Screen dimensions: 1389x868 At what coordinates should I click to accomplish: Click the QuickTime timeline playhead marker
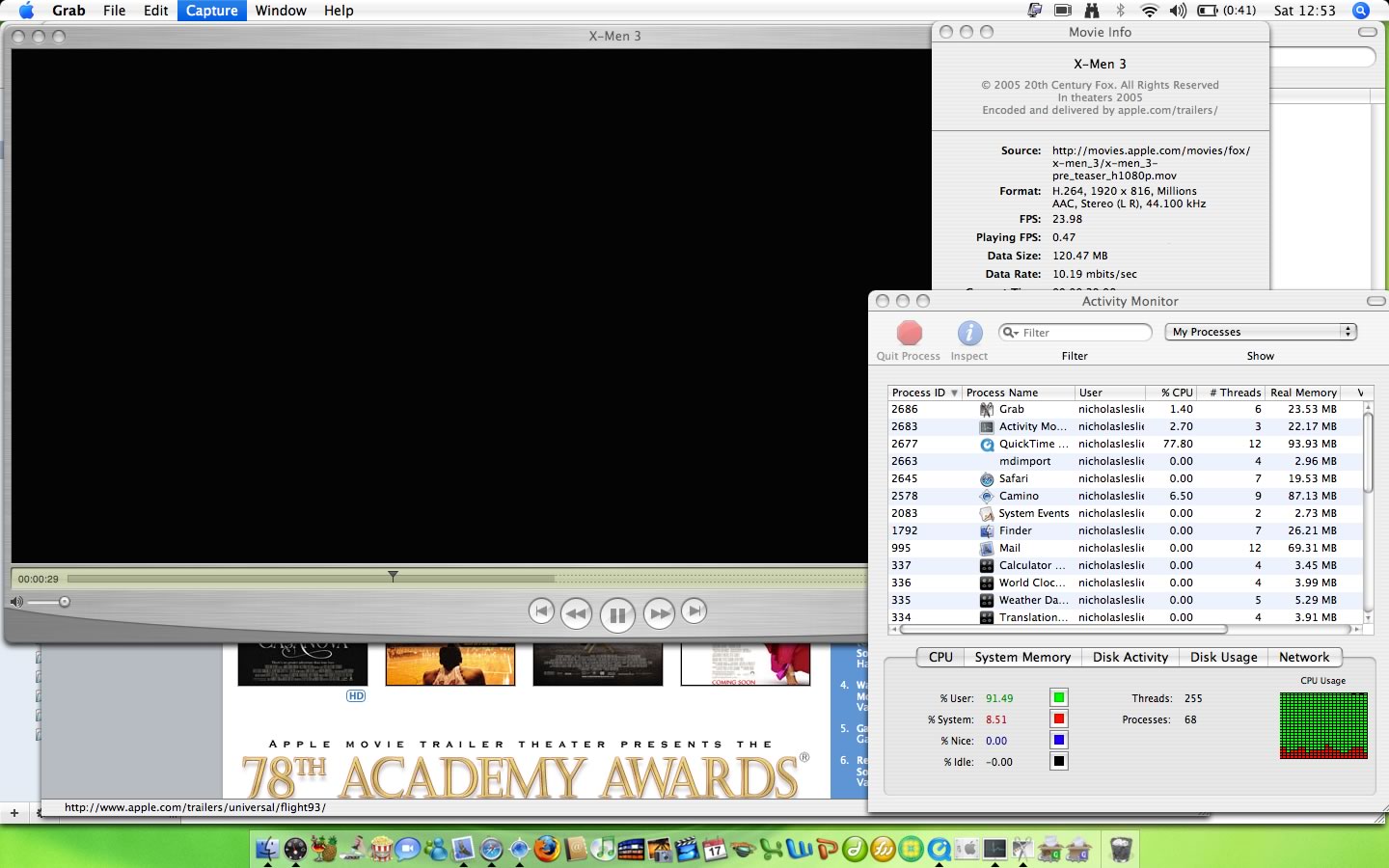(393, 576)
